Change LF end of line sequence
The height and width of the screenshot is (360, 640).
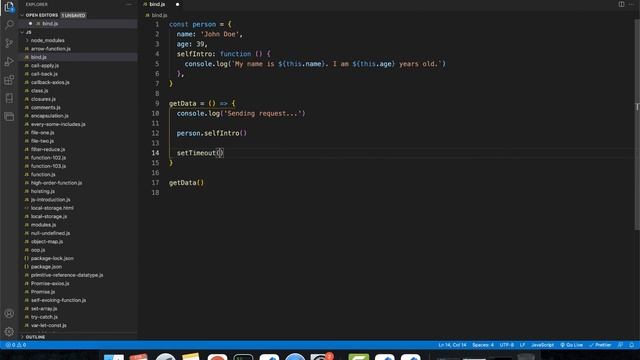click(x=522, y=345)
